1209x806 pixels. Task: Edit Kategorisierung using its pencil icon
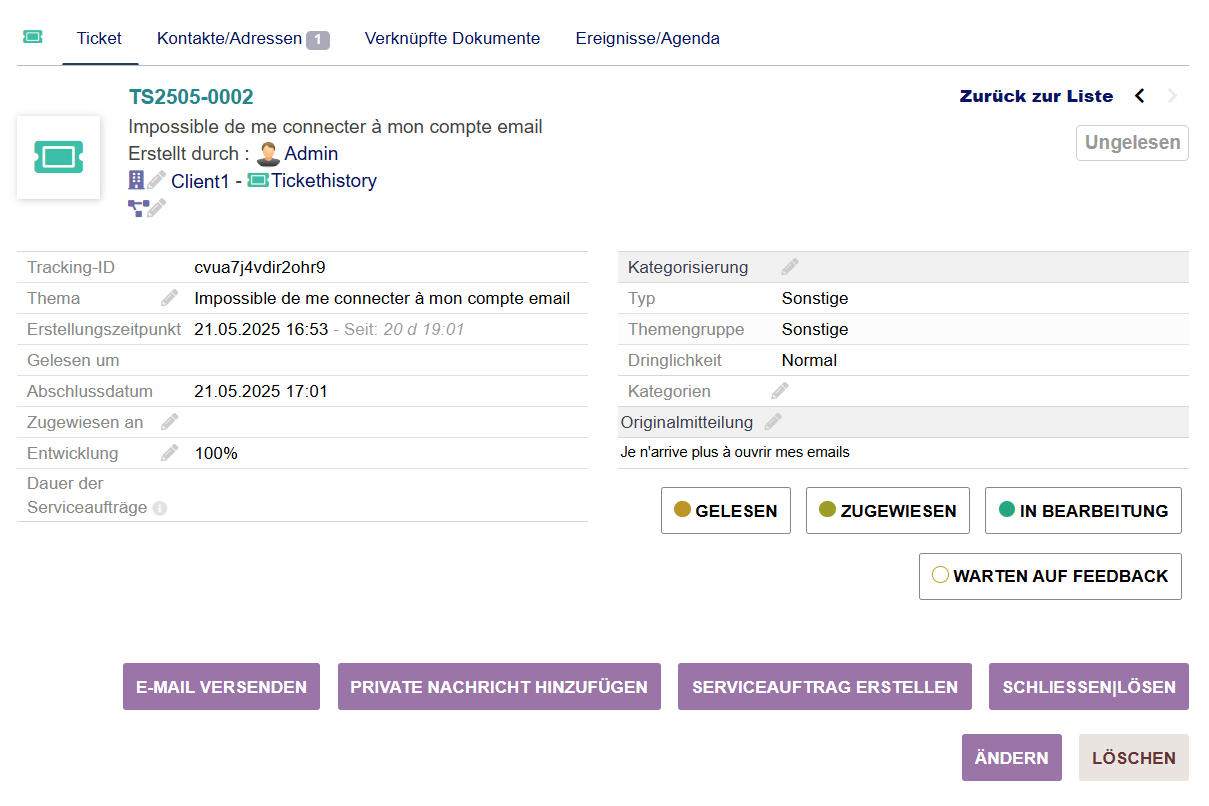point(790,267)
